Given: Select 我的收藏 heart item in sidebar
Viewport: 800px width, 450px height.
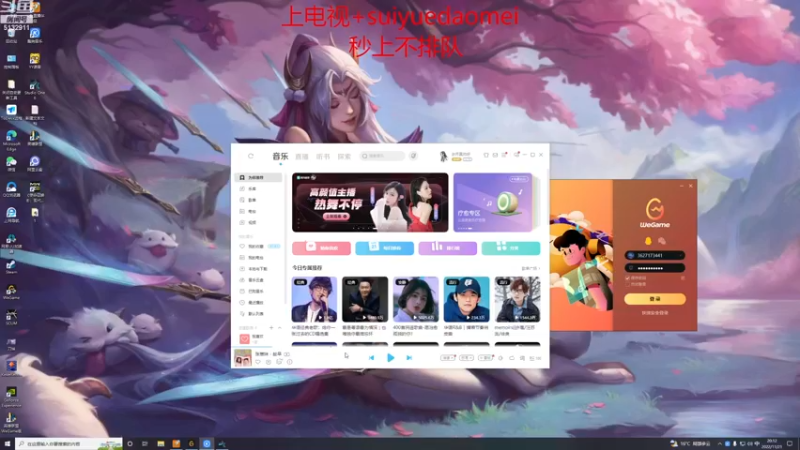Looking at the screenshot, I should click(258, 246).
